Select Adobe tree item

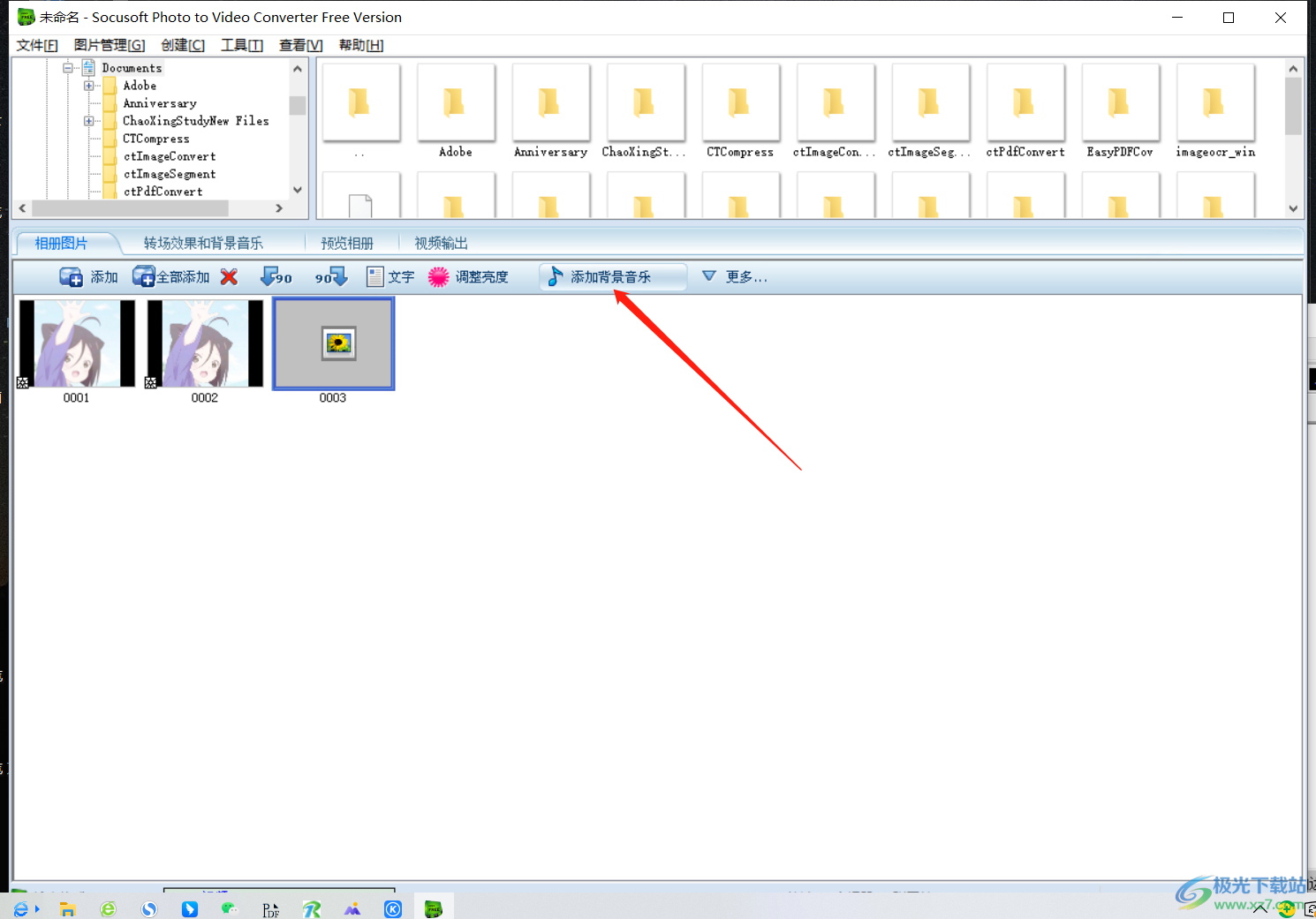tap(140, 86)
